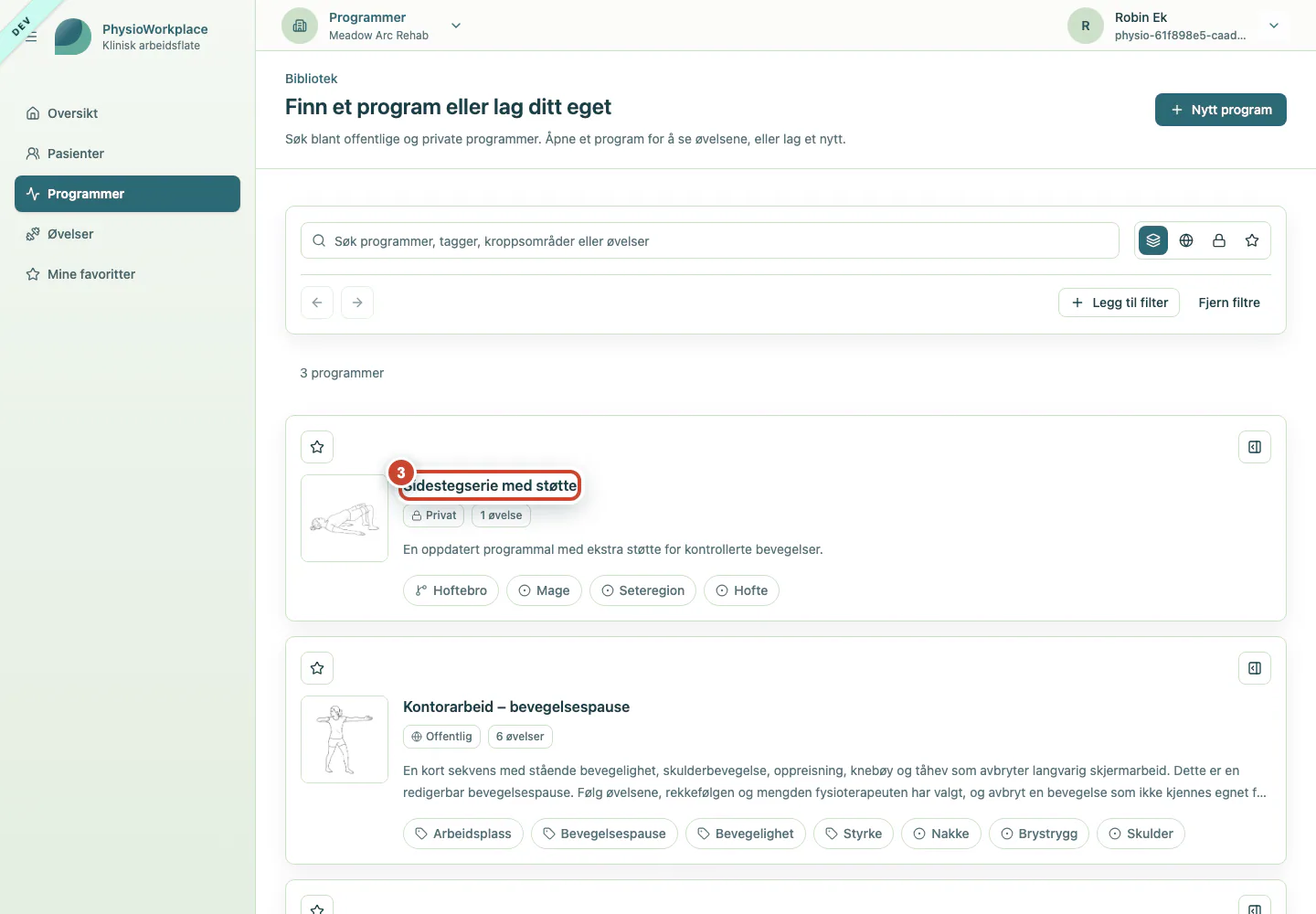The height and width of the screenshot is (914, 1316).
Task: Open side panel for Kontorarbeid – bevegelsespause
Action: tap(1255, 668)
